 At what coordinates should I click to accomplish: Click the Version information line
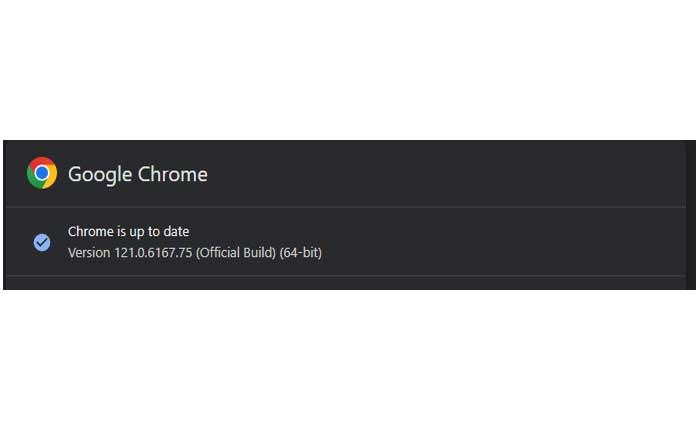[194, 252]
